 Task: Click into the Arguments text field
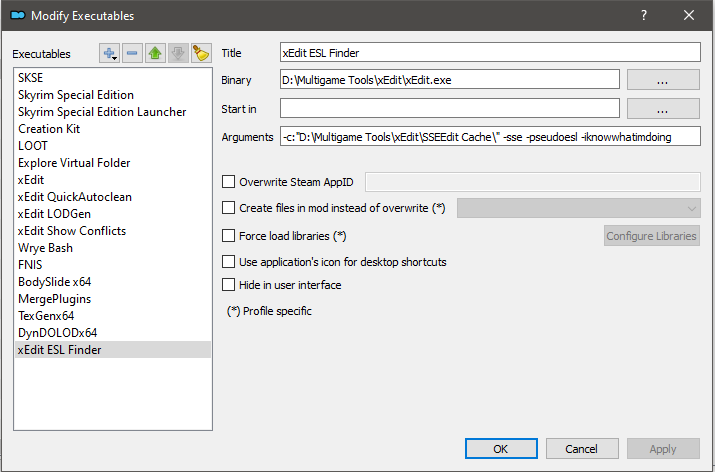tap(490, 136)
